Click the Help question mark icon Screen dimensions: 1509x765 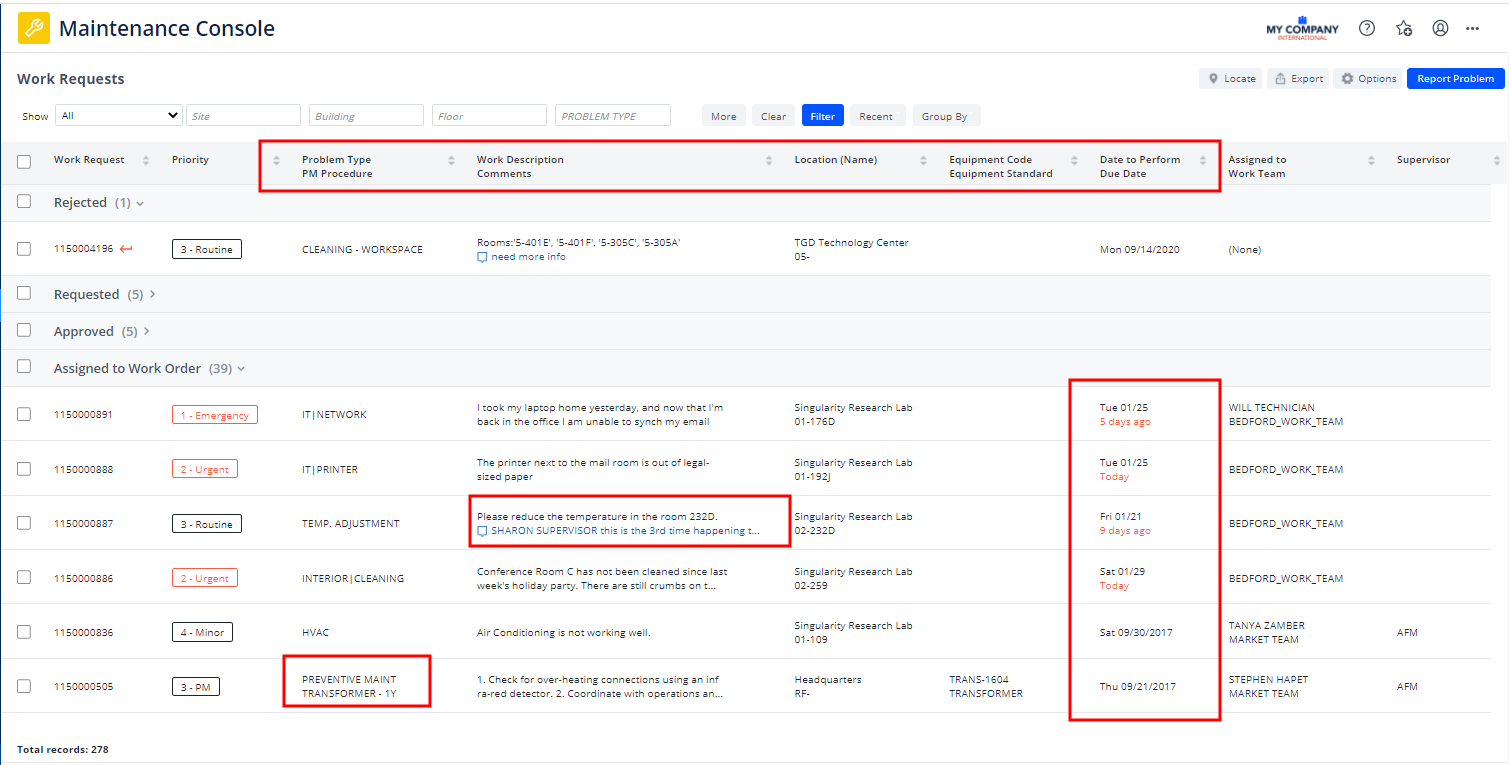pos(1366,28)
